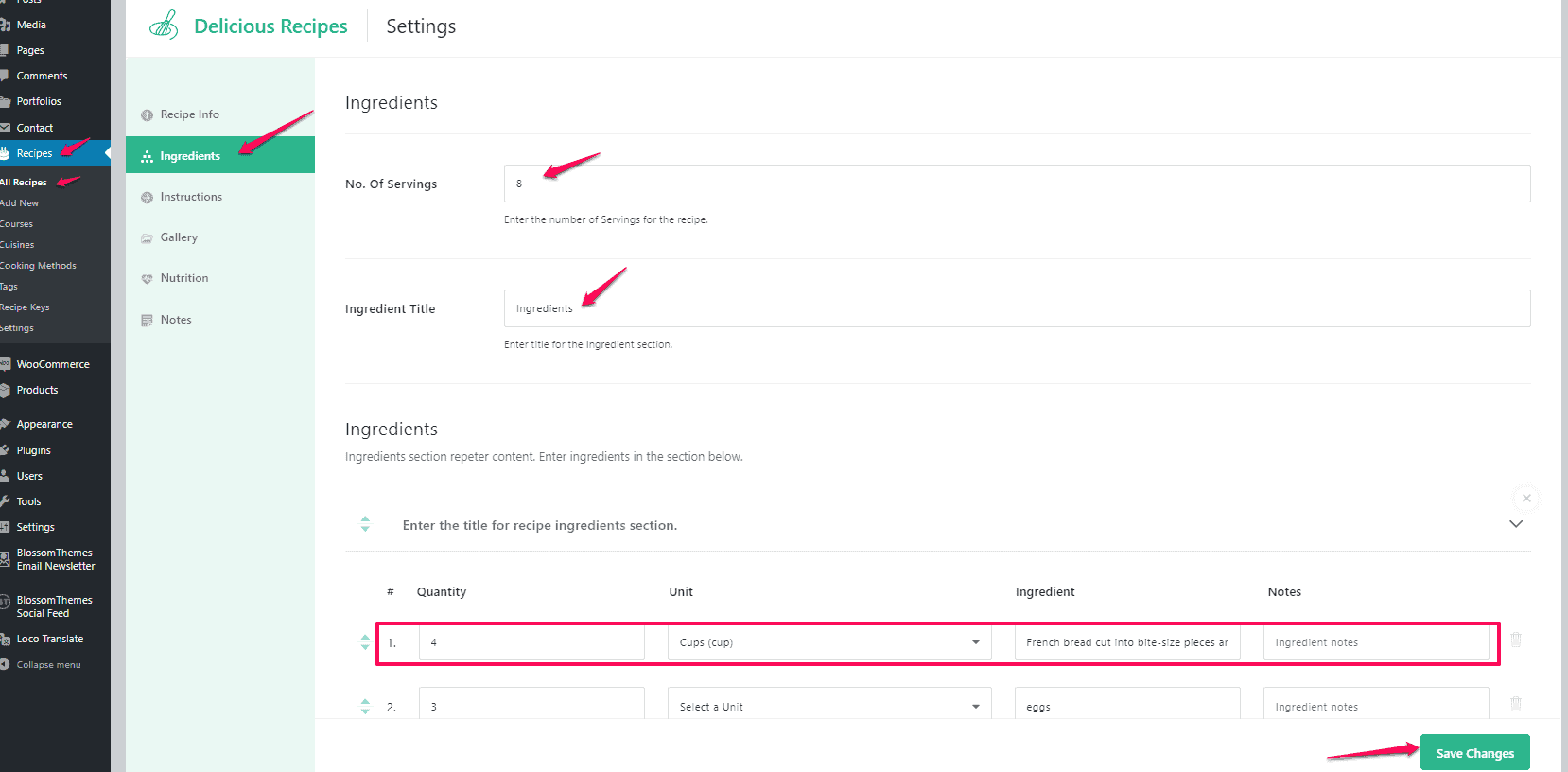Screen dimensions: 1568x772
Task: Click the Save Changes button
Action: coord(1474,753)
